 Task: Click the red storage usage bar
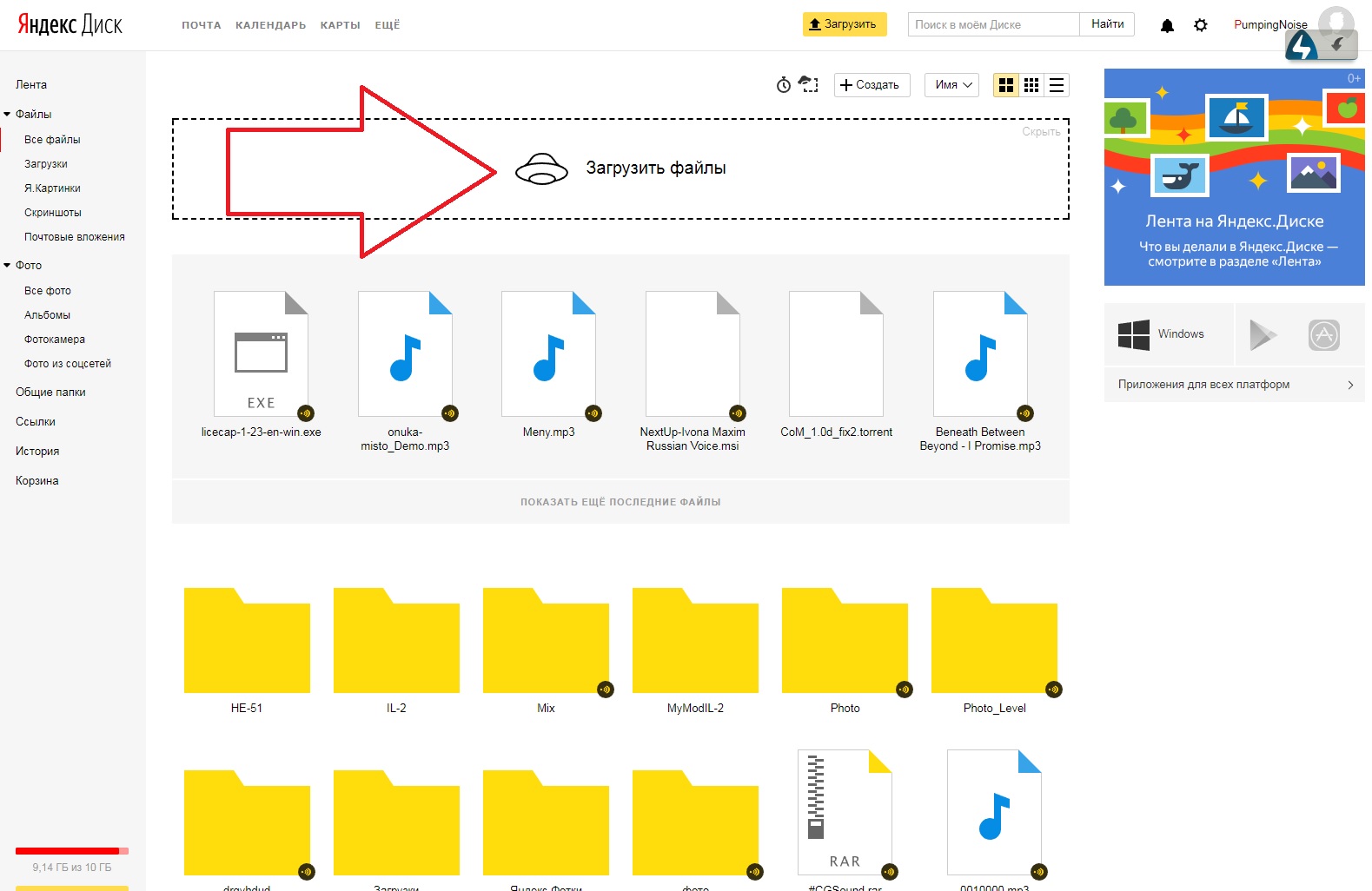[x=72, y=851]
